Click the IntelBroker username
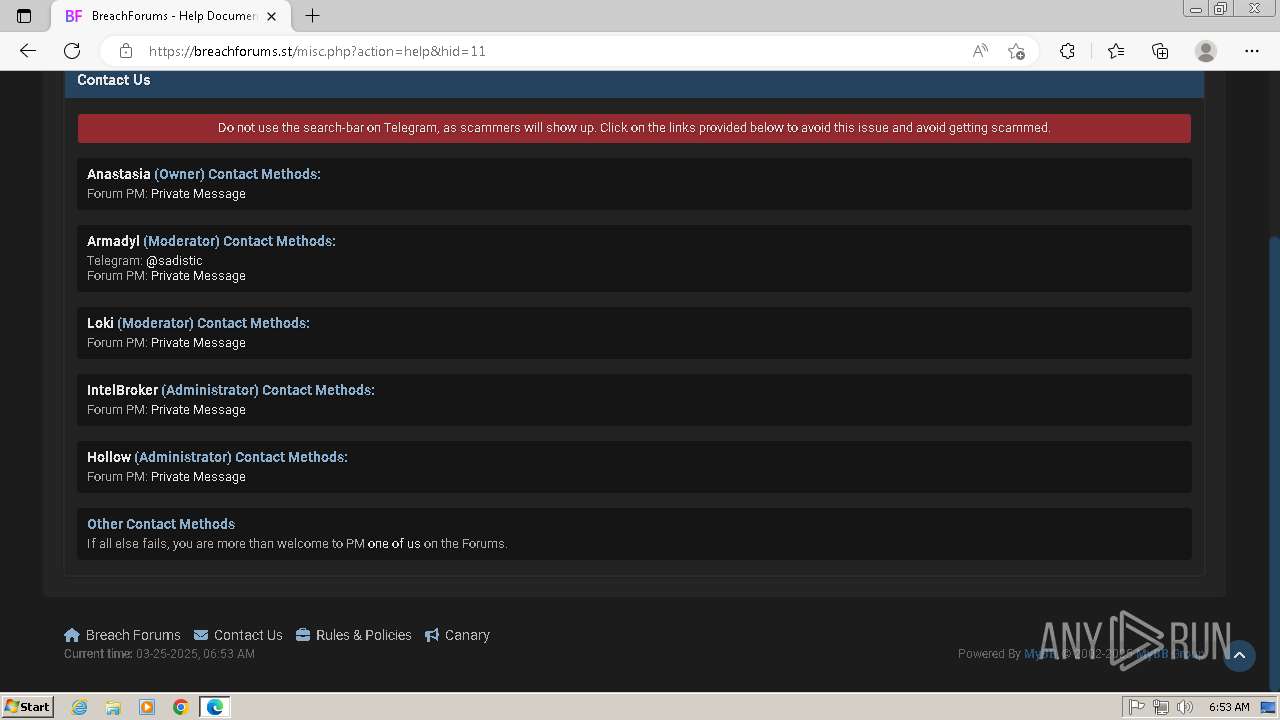 coord(122,390)
